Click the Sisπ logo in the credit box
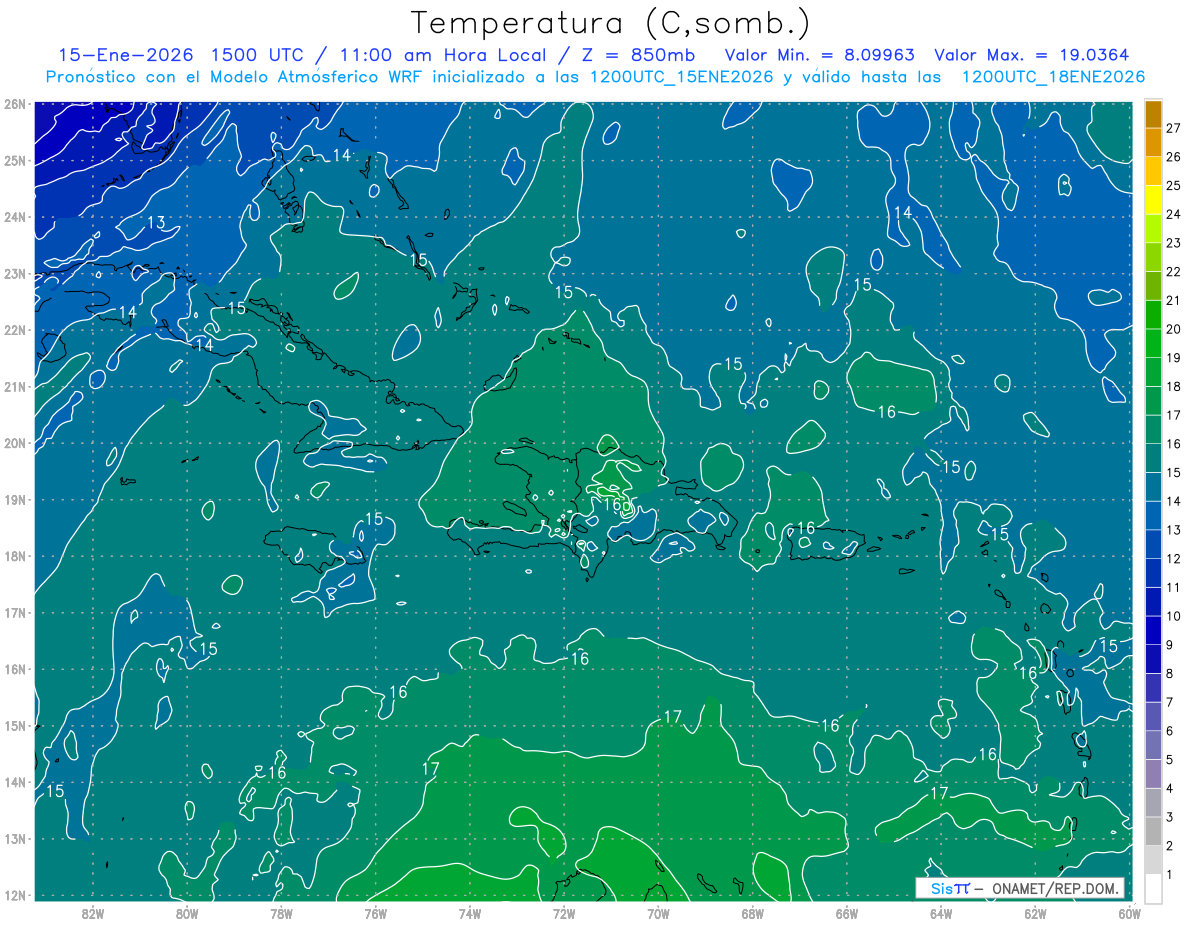The height and width of the screenshot is (927, 1200). click(950, 888)
